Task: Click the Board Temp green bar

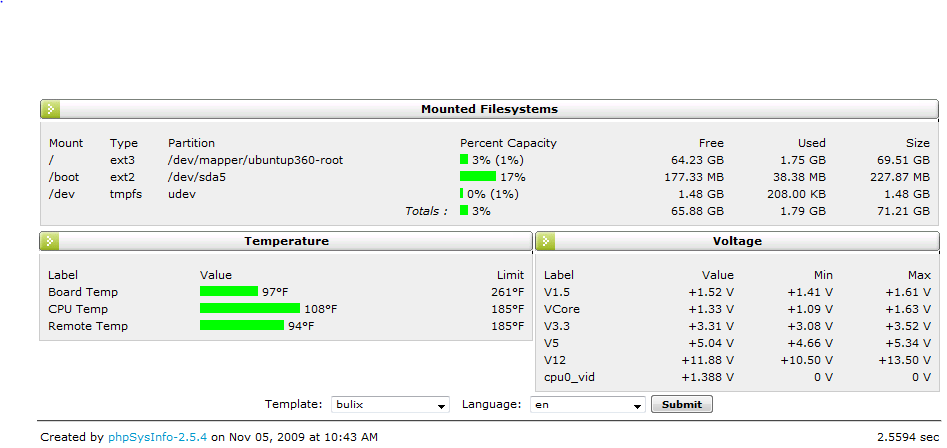Action: 229,292
